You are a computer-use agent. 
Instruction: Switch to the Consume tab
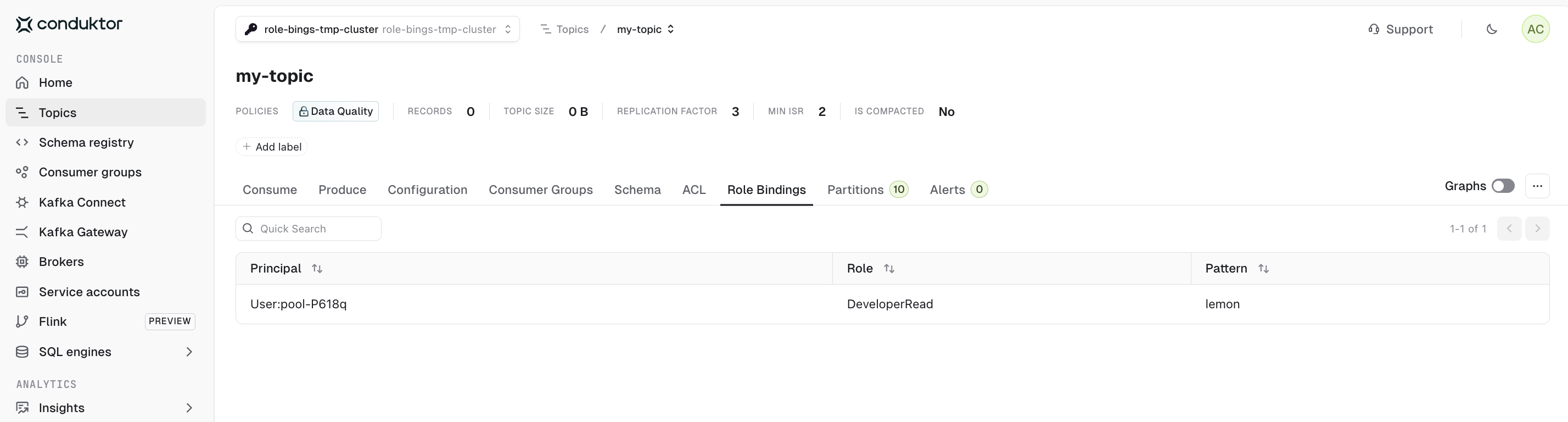pos(270,190)
